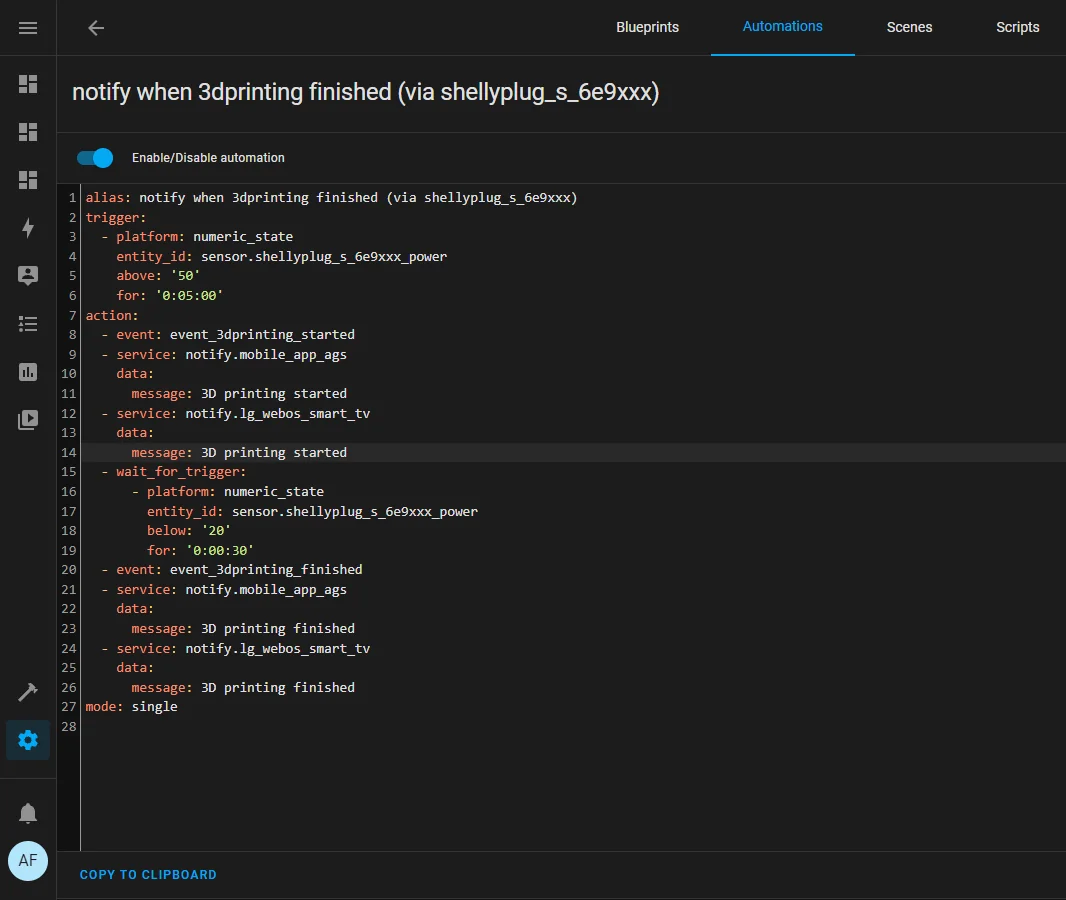This screenshot has height=900, width=1066.
Task: Open the Scripts tab
Action: pyautogui.click(x=1017, y=28)
